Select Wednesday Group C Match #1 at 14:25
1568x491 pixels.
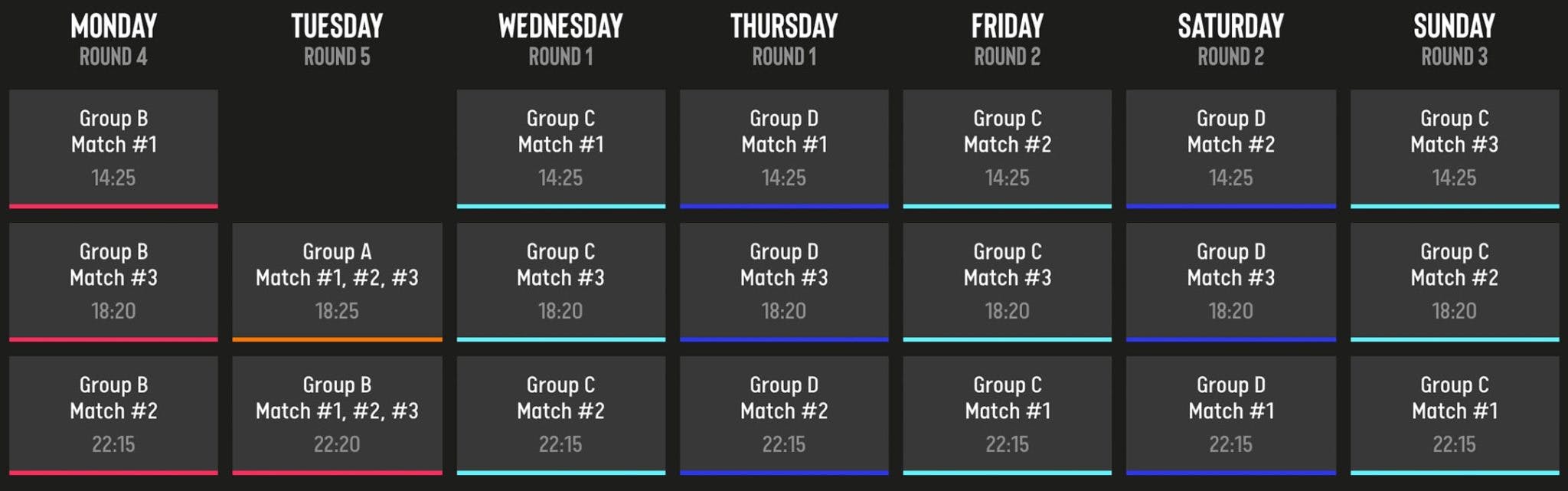point(561,149)
